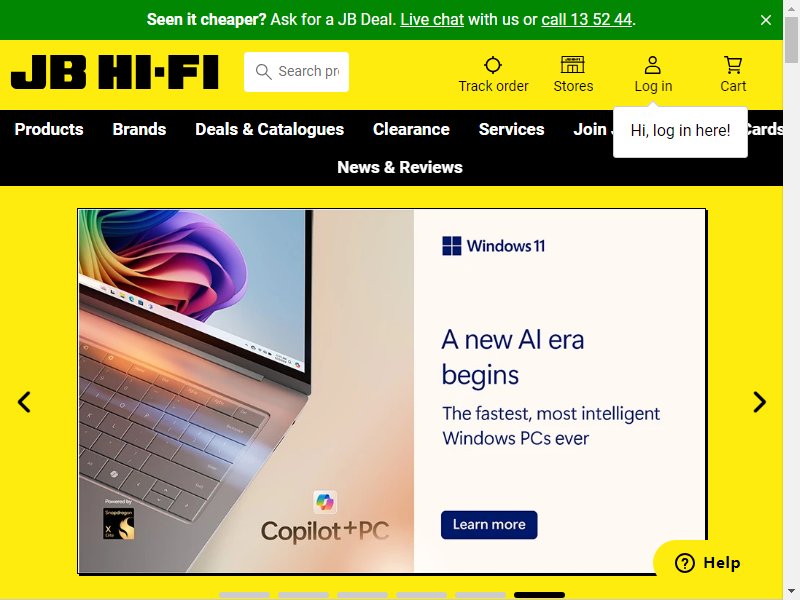Select Clearance in navigation bar
The width and height of the screenshot is (800, 600).
coord(411,129)
